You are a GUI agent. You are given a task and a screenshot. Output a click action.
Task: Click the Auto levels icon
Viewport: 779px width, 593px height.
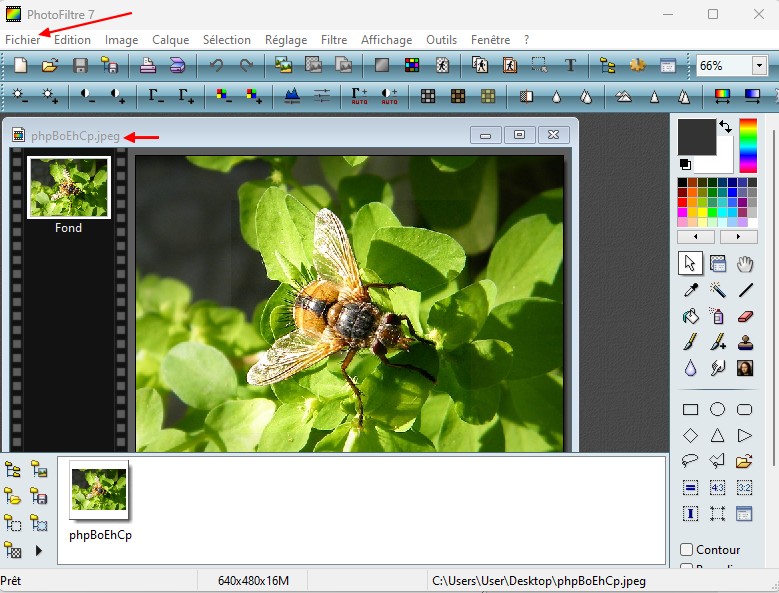click(x=359, y=95)
